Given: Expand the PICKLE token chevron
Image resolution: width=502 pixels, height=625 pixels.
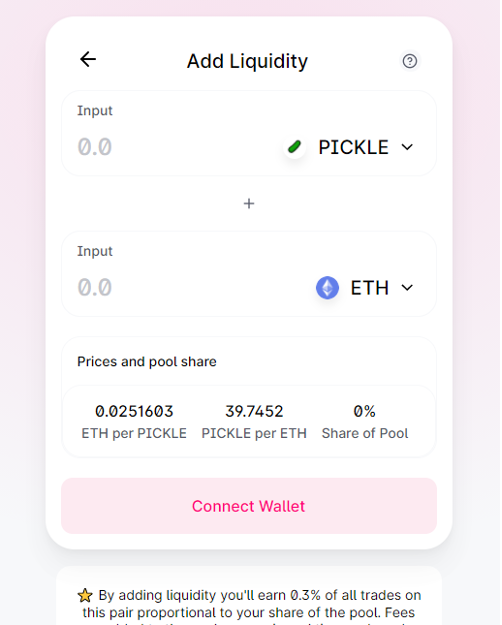Looking at the screenshot, I should pyautogui.click(x=407, y=147).
